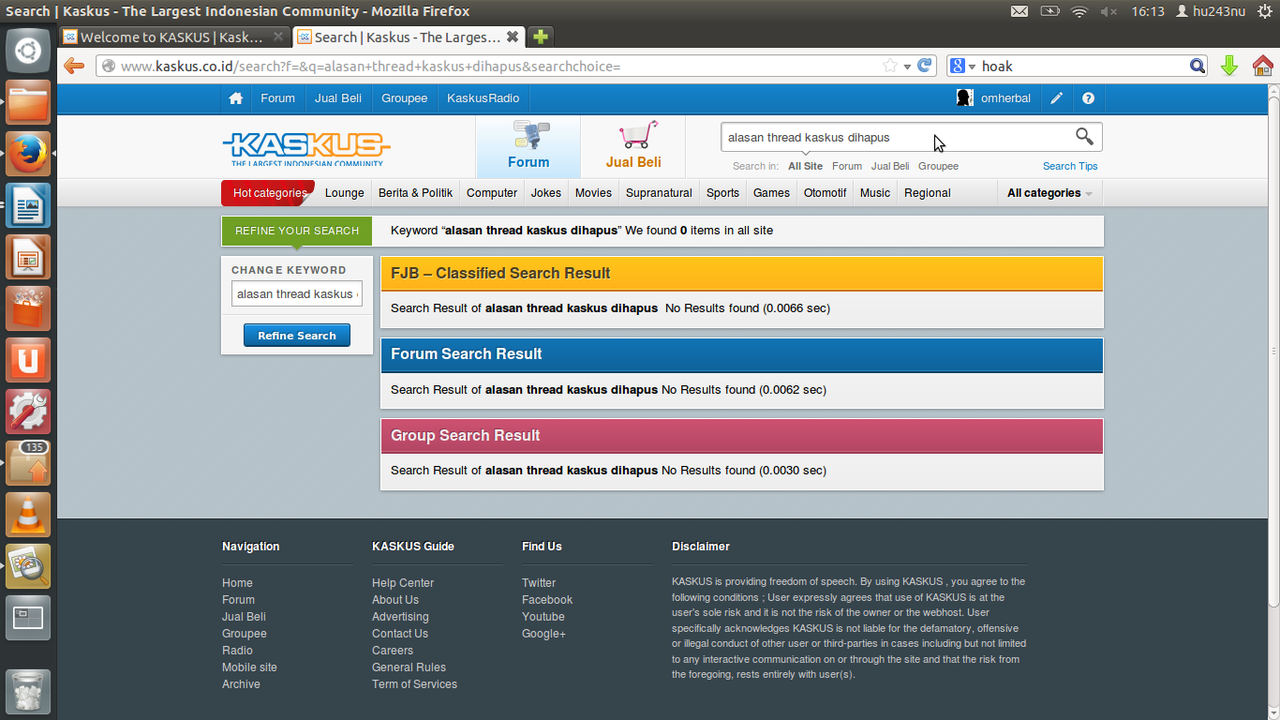The width and height of the screenshot is (1280, 720).
Task: Click the magnifier in Firefox search bar
Action: [x=1197, y=66]
